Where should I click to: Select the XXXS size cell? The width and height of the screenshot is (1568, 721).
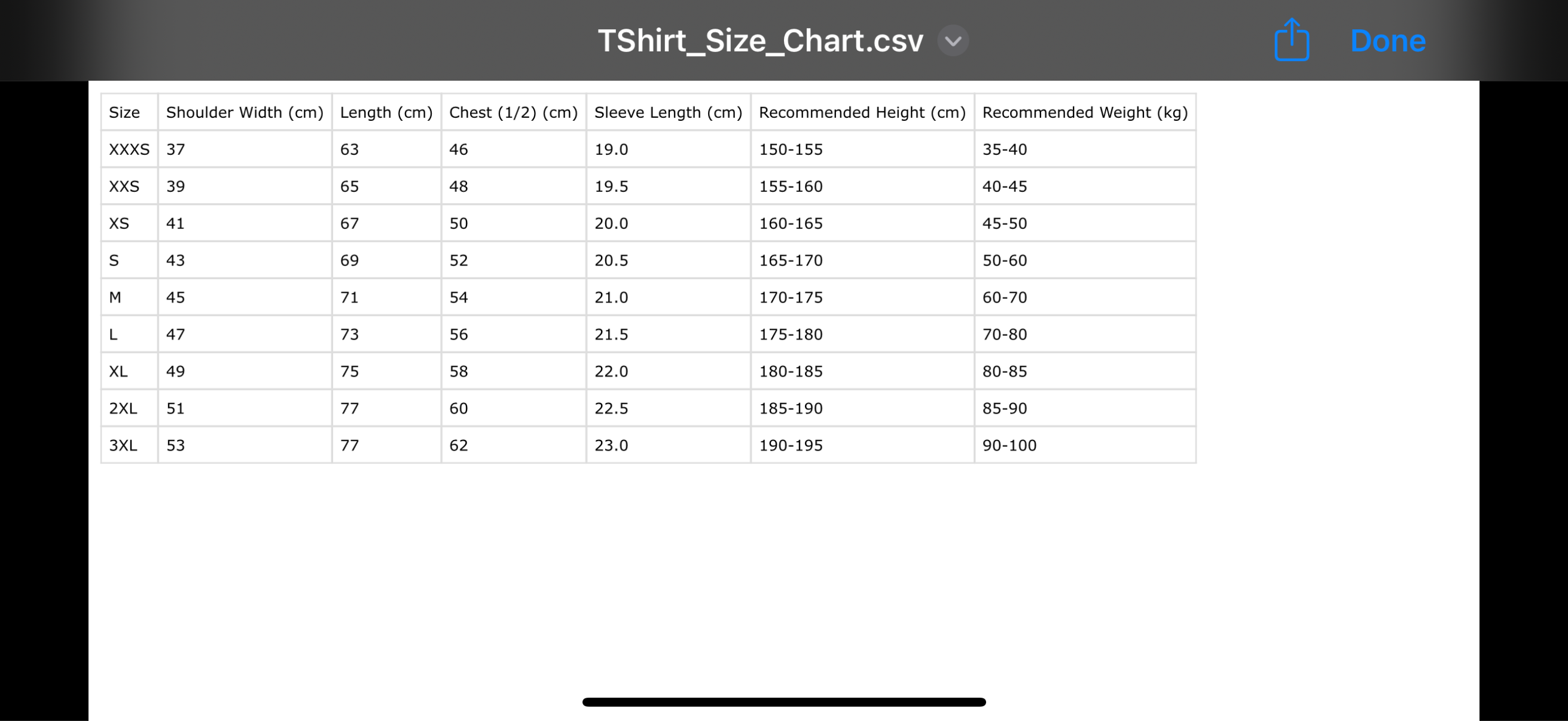pos(129,149)
